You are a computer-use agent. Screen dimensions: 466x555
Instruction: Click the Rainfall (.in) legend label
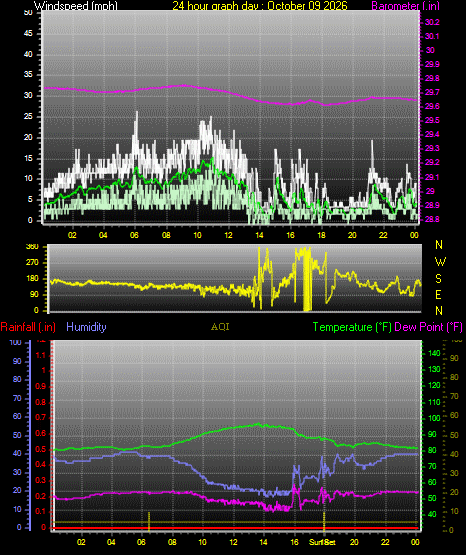pos(28,327)
